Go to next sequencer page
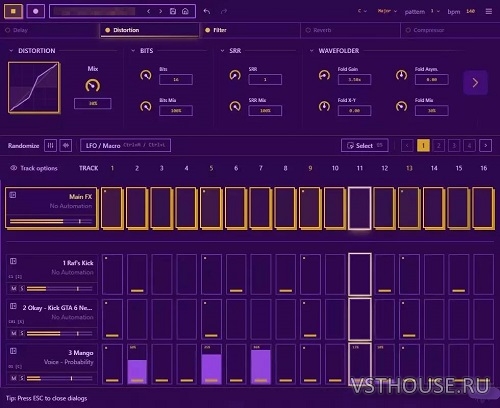This screenshot has width=500, height=408. pyautogui.click(x=485, y=145)
